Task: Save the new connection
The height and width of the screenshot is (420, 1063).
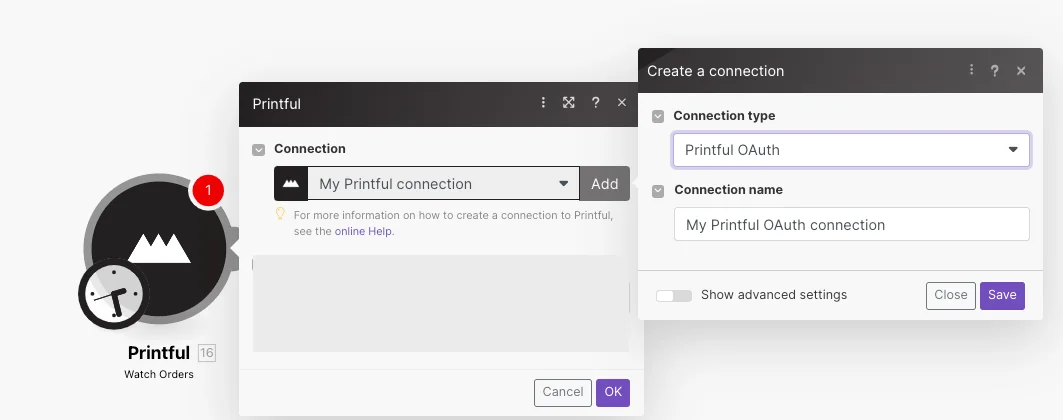Action: (x=1002, y=295)
